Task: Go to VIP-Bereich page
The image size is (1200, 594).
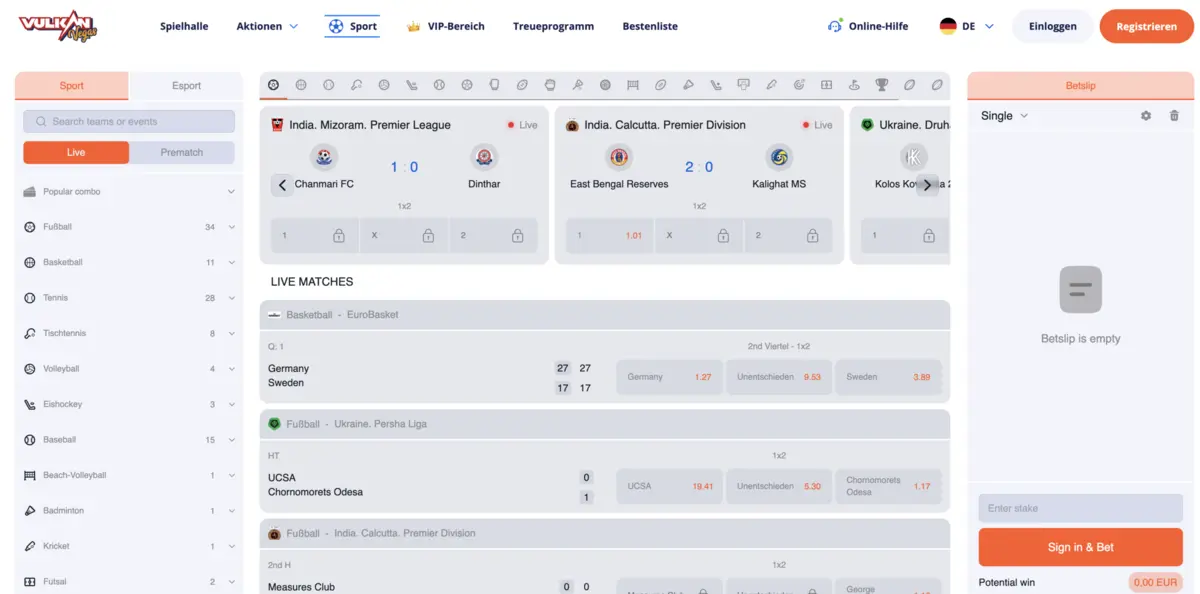Action: 446,26
